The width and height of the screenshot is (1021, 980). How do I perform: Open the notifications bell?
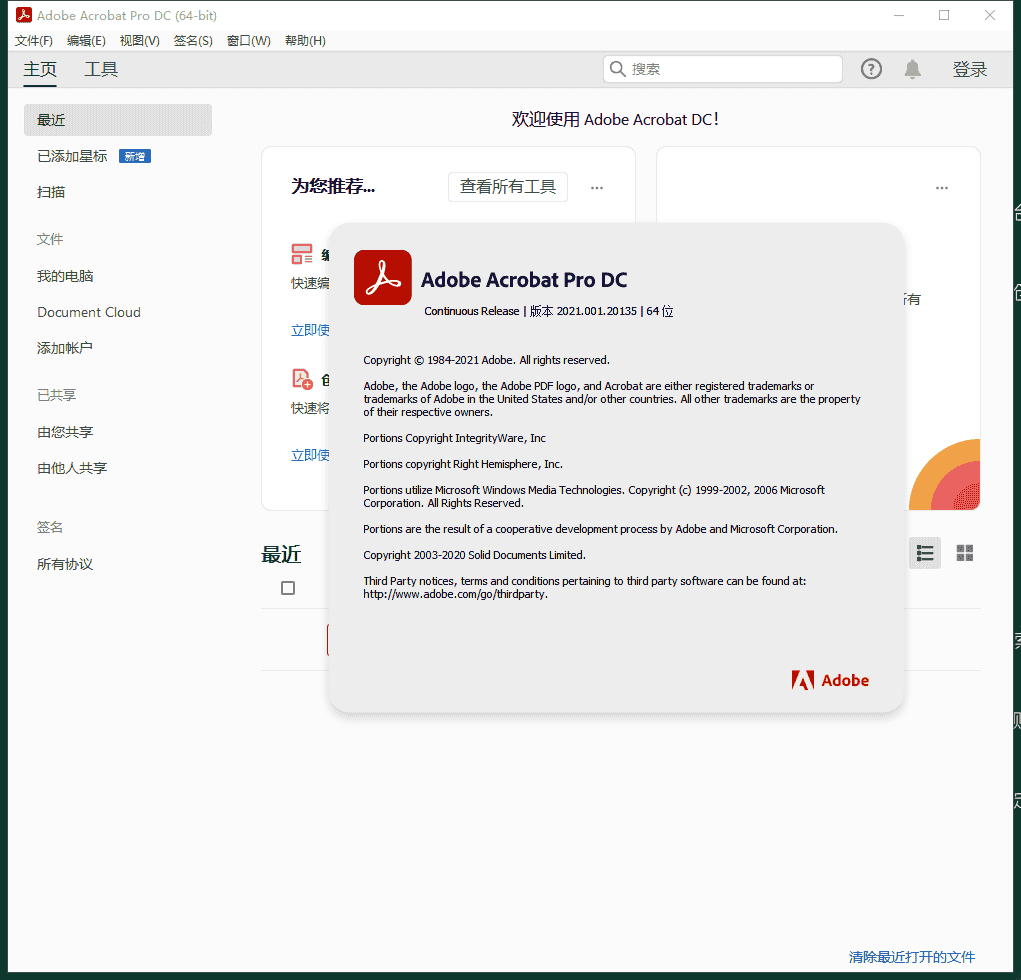912,69
